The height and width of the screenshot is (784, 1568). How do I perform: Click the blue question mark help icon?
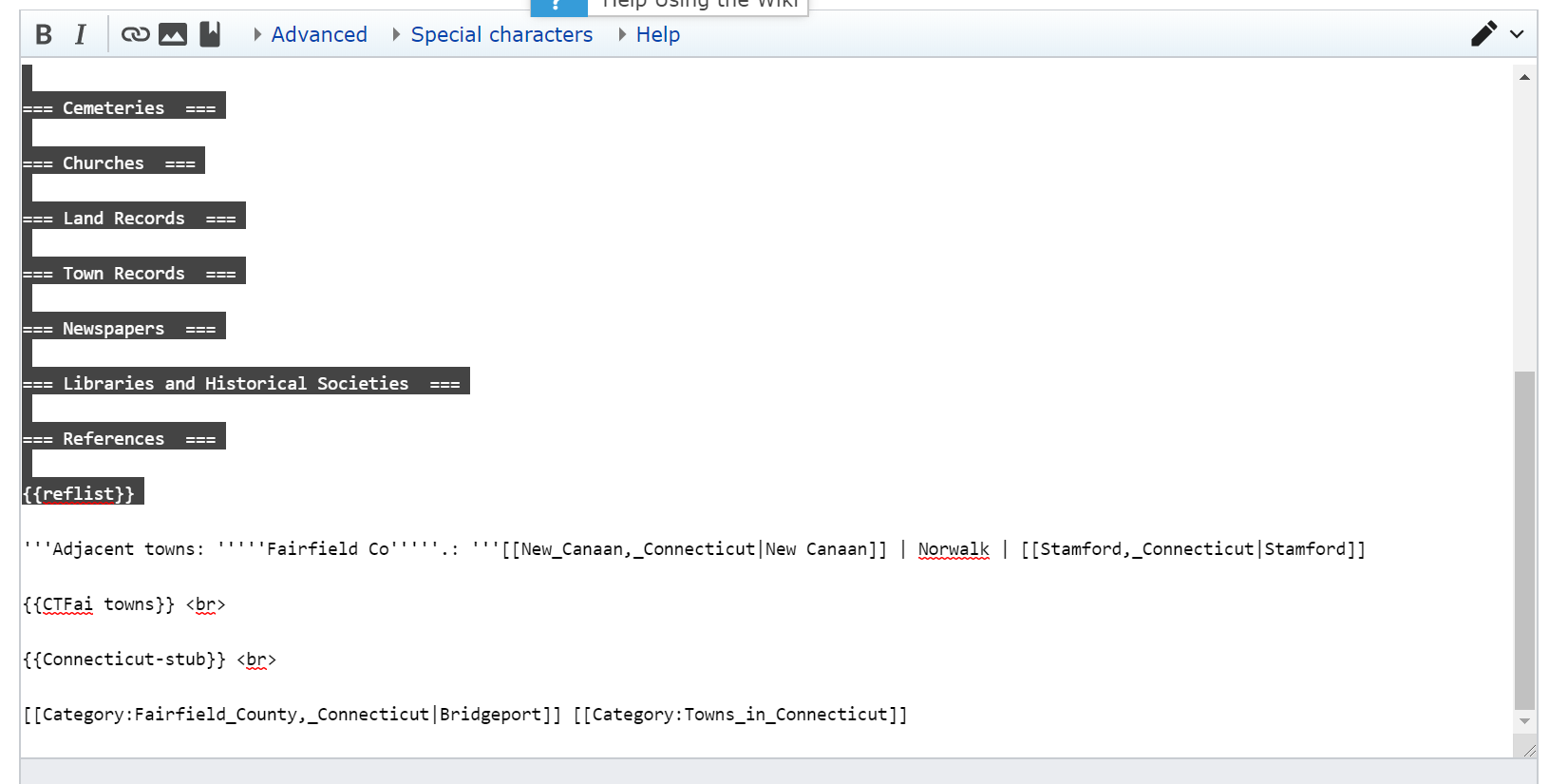point(558,6)
